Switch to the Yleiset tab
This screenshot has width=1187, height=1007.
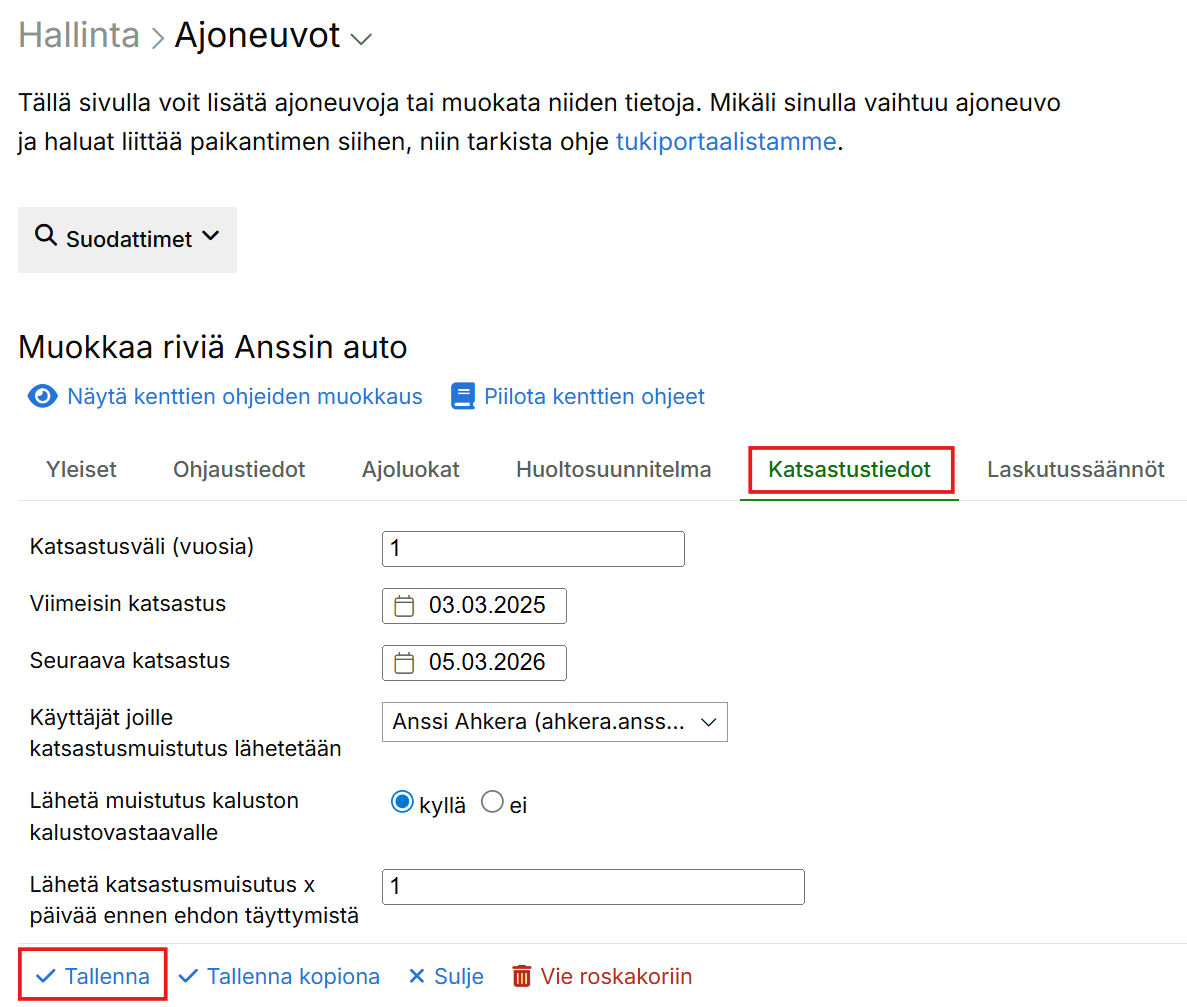[x=81, y=470]
